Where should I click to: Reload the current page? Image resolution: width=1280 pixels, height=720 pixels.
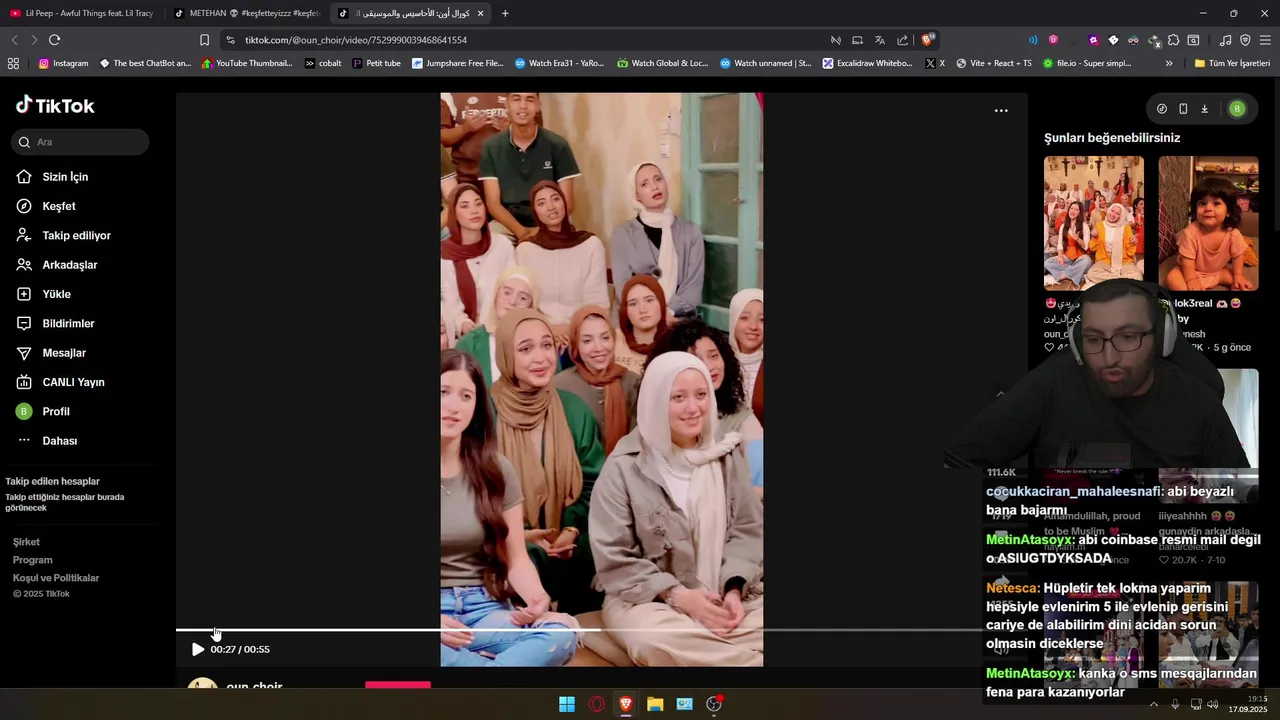[54, 40]
